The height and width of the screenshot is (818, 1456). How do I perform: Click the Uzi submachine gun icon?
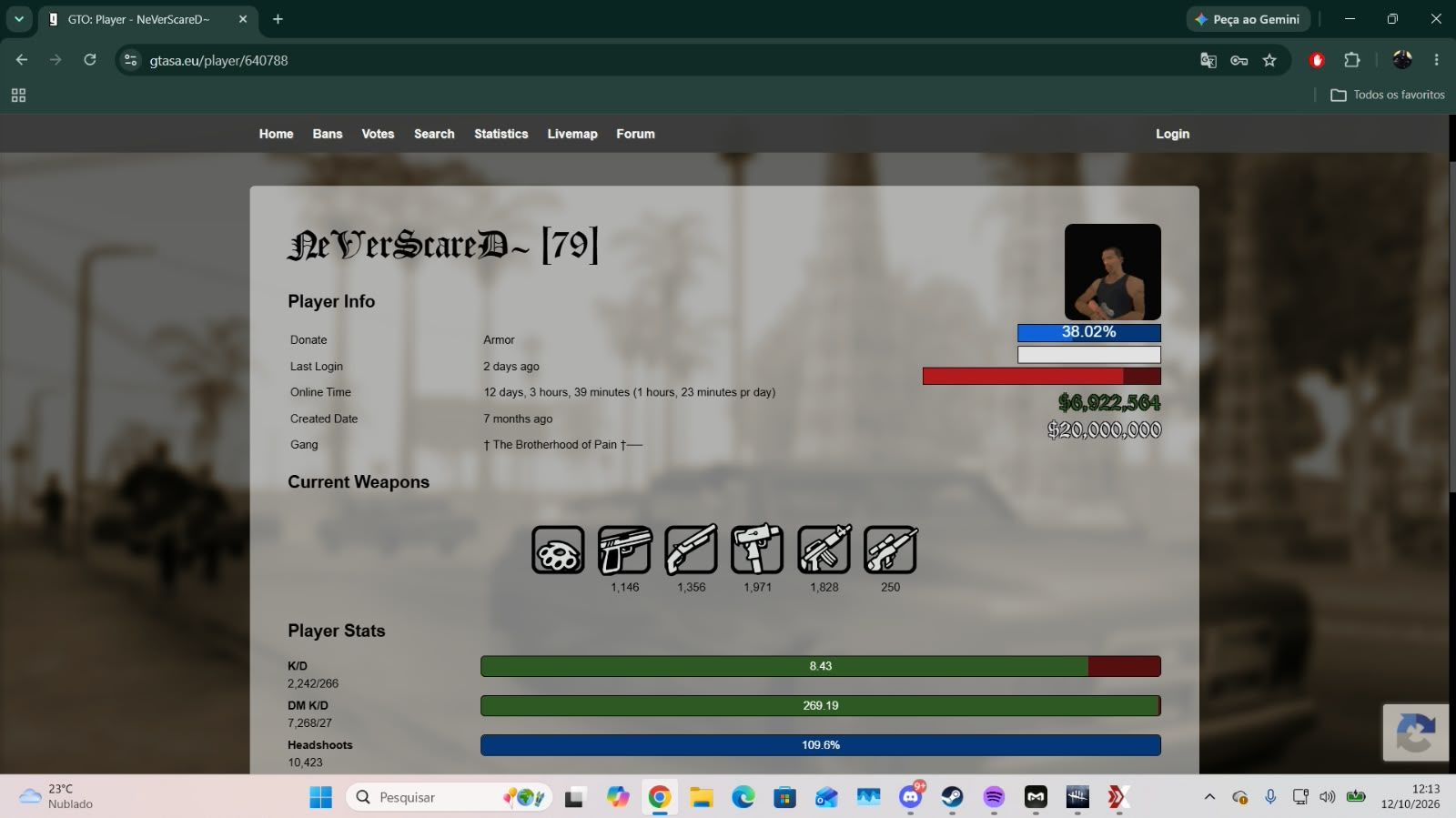pos(757,550)
